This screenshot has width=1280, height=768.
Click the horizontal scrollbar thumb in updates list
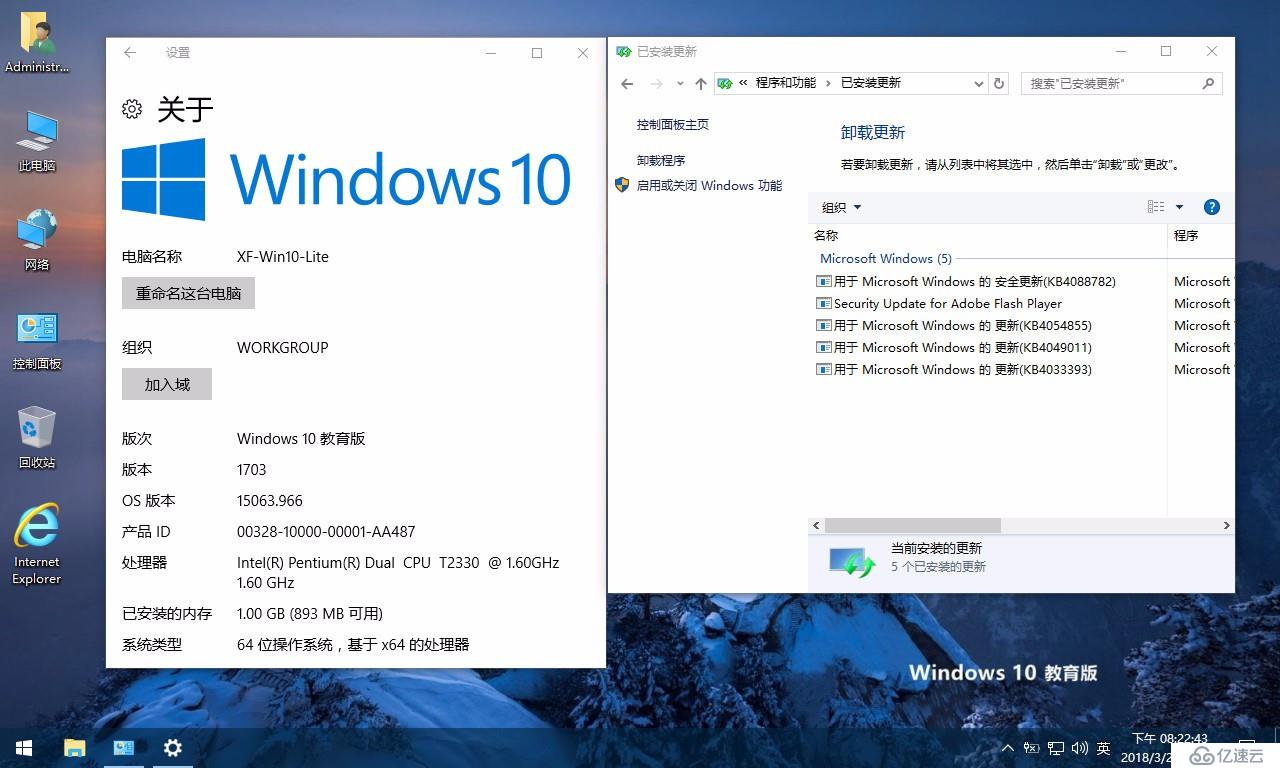tap(913, 525)
